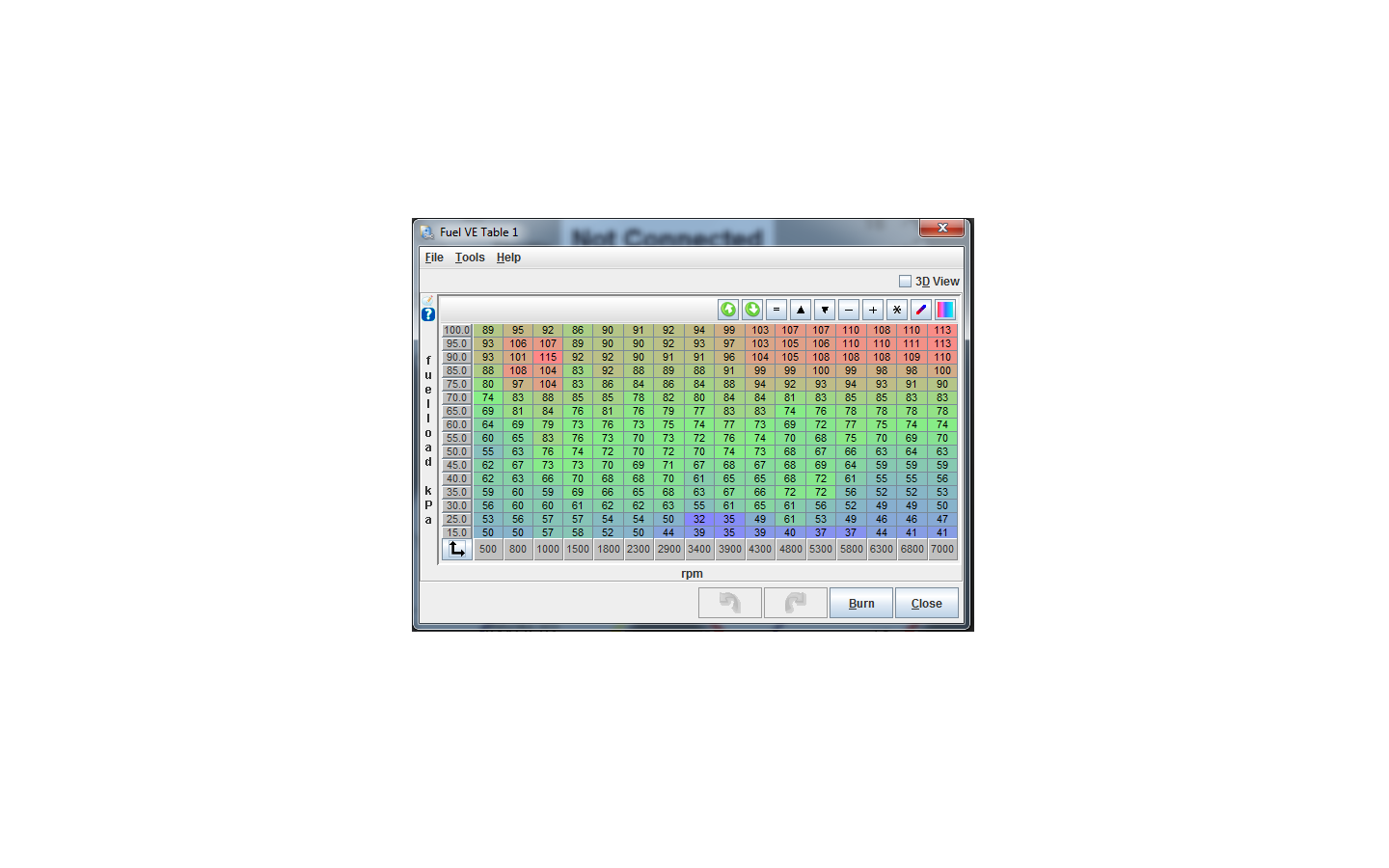Open the File menu

point(433,258)
